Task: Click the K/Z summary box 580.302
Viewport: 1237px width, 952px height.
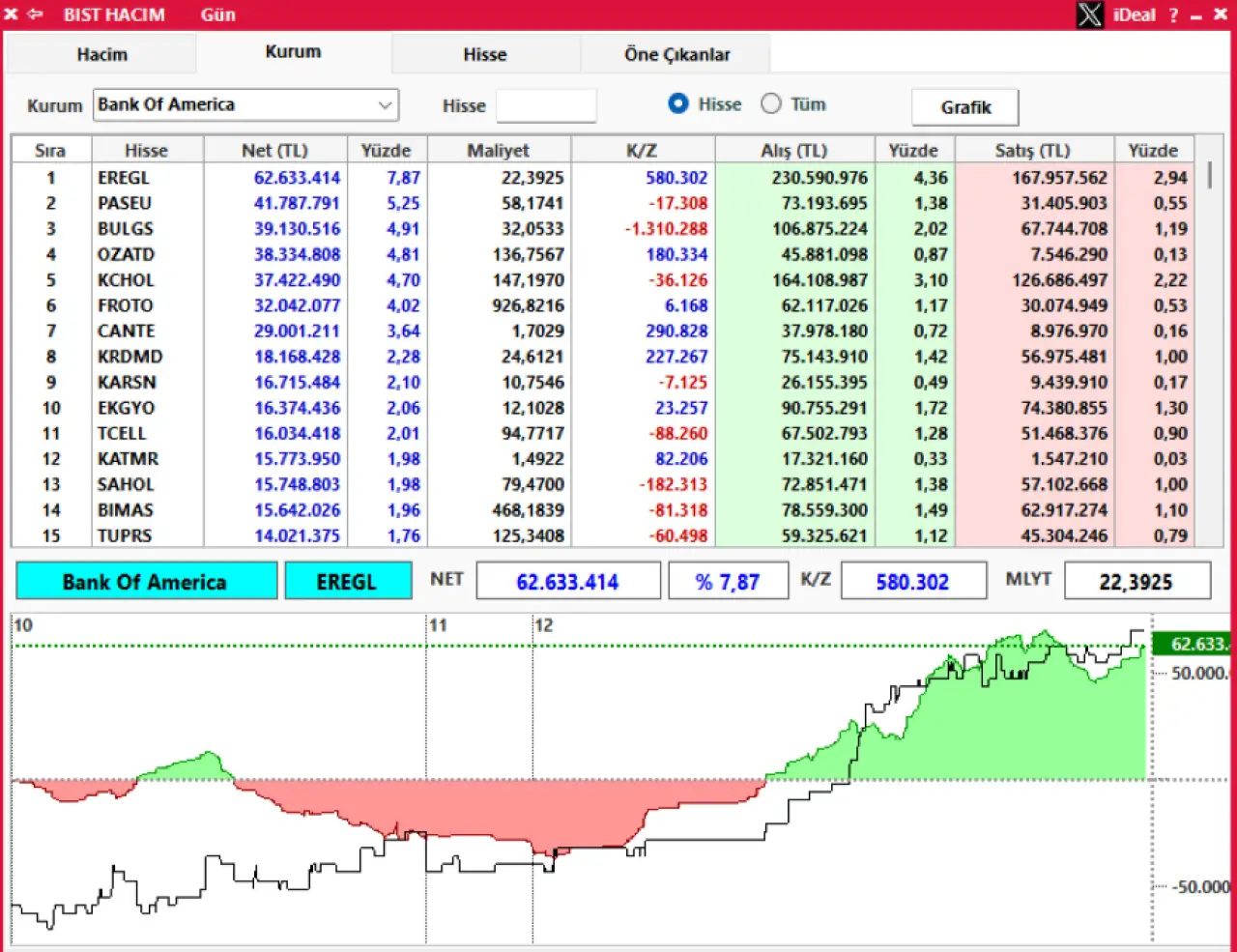Action: [x=913, y=581]
